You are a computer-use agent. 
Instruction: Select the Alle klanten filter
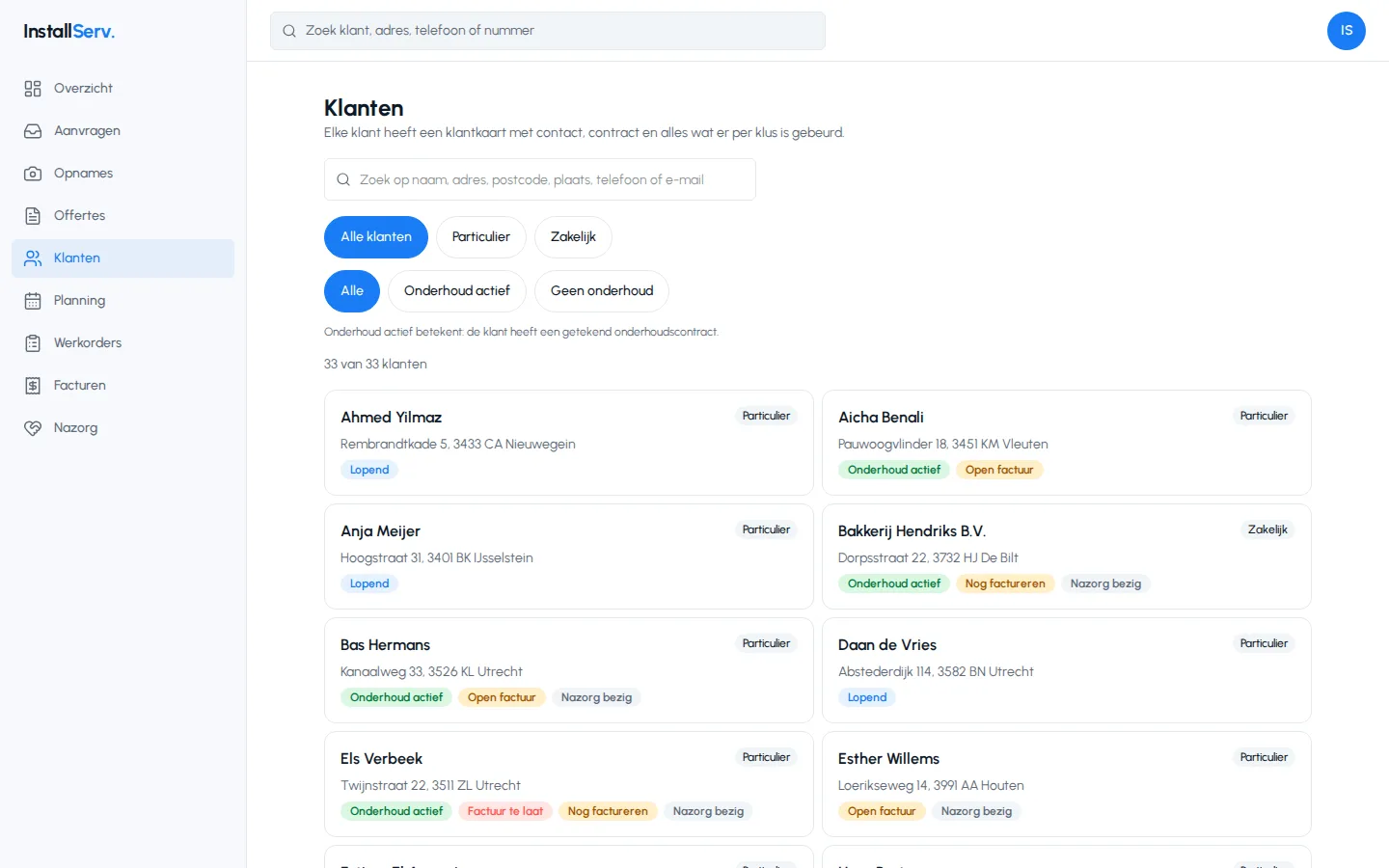(x=376, y=237)
